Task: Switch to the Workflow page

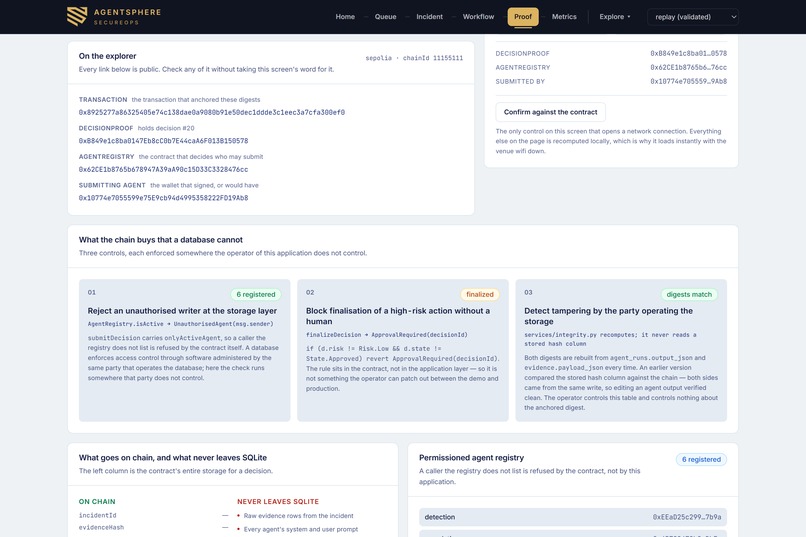Action: 478,17
